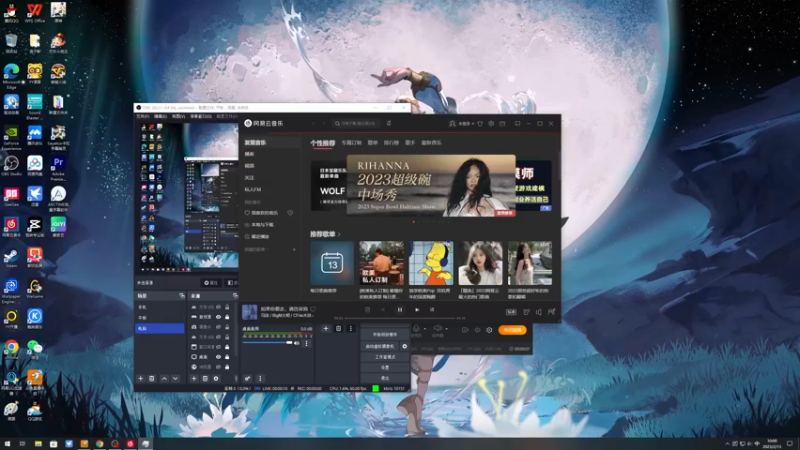Switch NetEase Music to mini mode

click(x=517, y=123)
